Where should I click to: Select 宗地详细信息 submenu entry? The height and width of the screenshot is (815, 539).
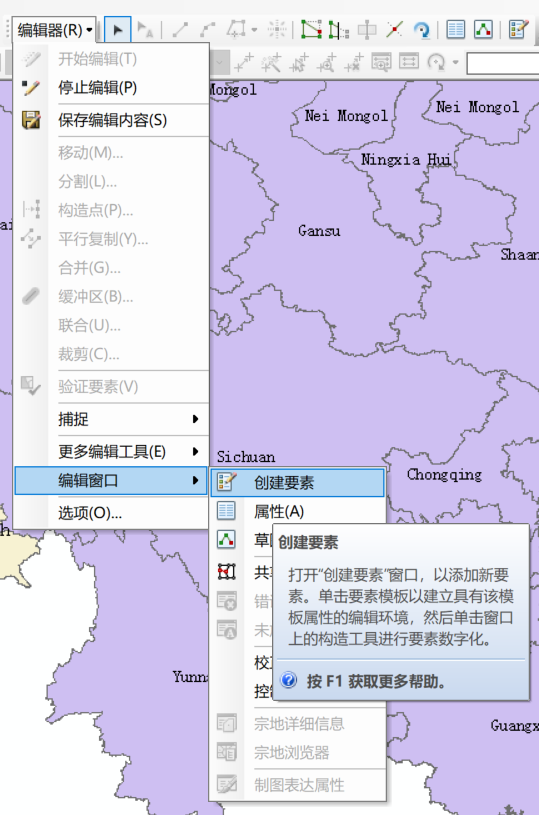coord(298,724)
